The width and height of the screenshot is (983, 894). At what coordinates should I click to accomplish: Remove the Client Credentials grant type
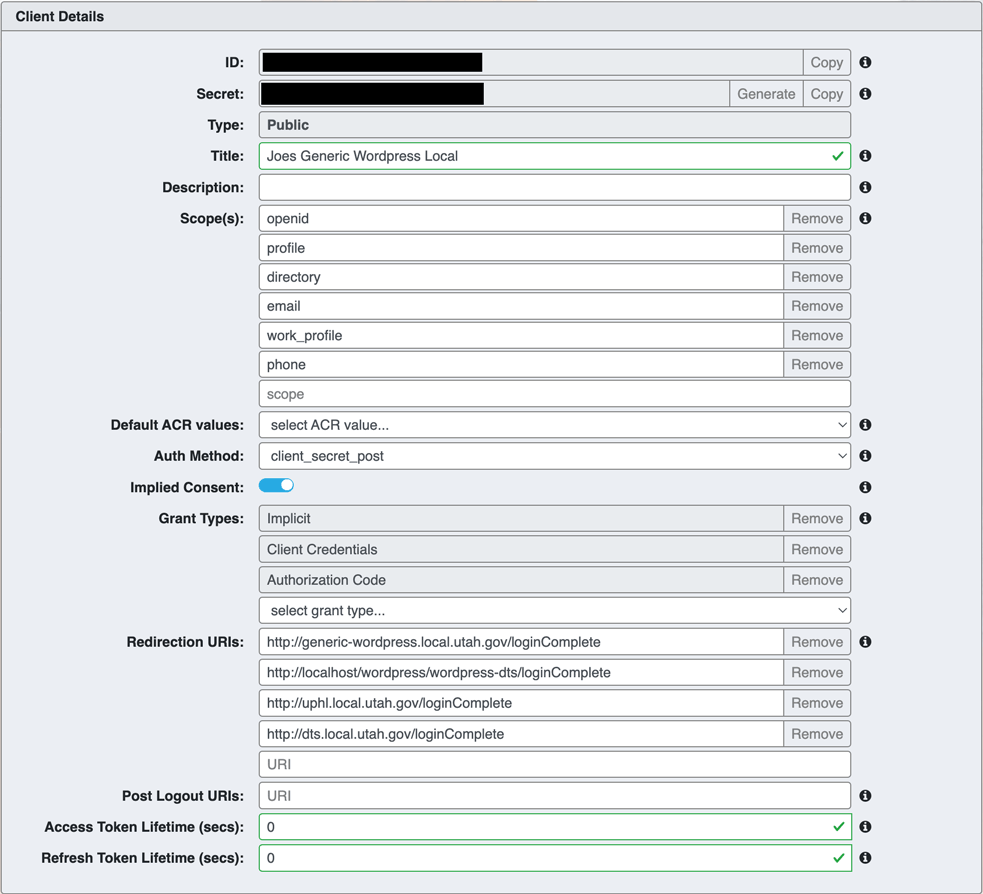[x=817, y=549]
